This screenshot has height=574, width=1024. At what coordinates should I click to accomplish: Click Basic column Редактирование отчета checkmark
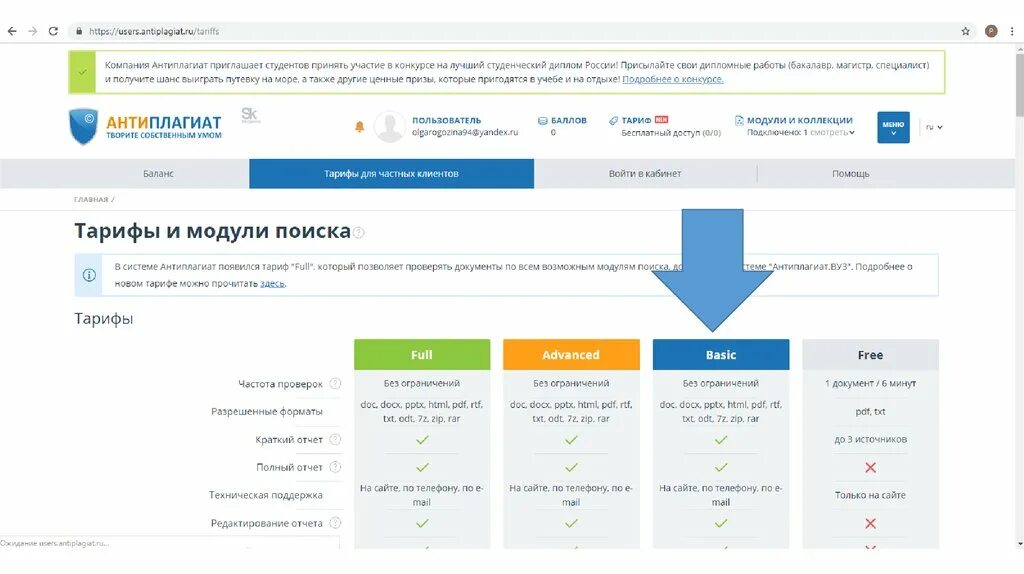click(x=721, y=524)
